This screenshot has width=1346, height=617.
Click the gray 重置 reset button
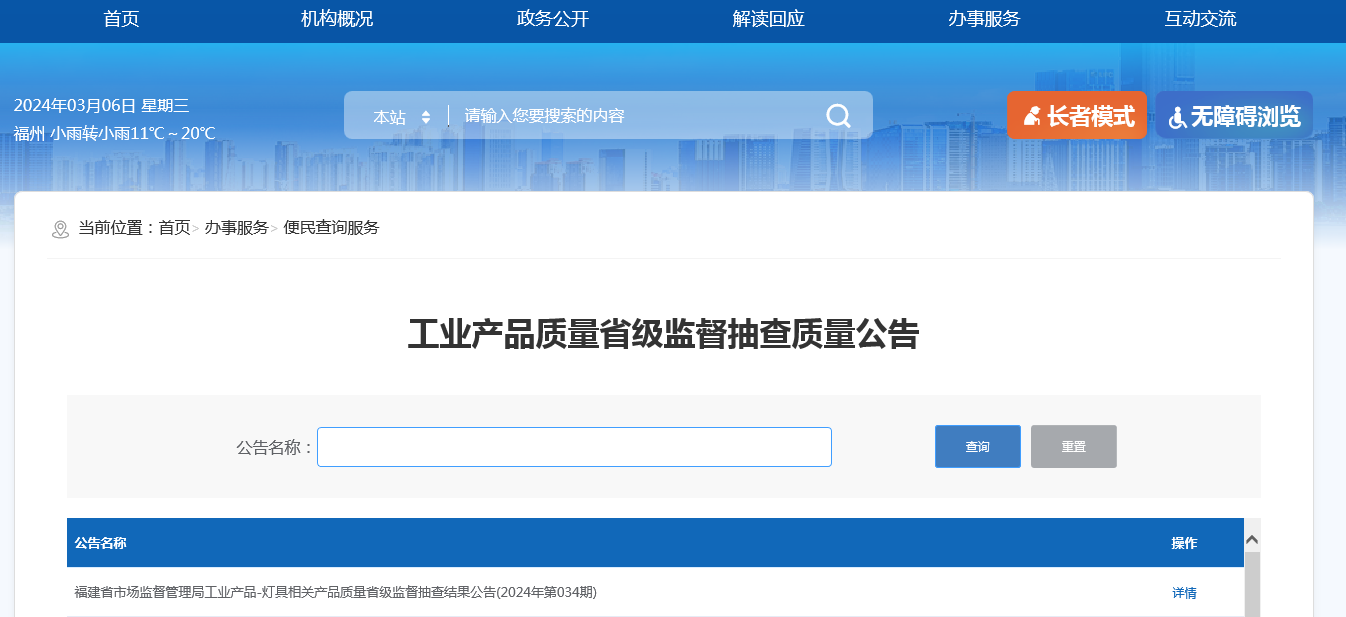click(1073, 447)
